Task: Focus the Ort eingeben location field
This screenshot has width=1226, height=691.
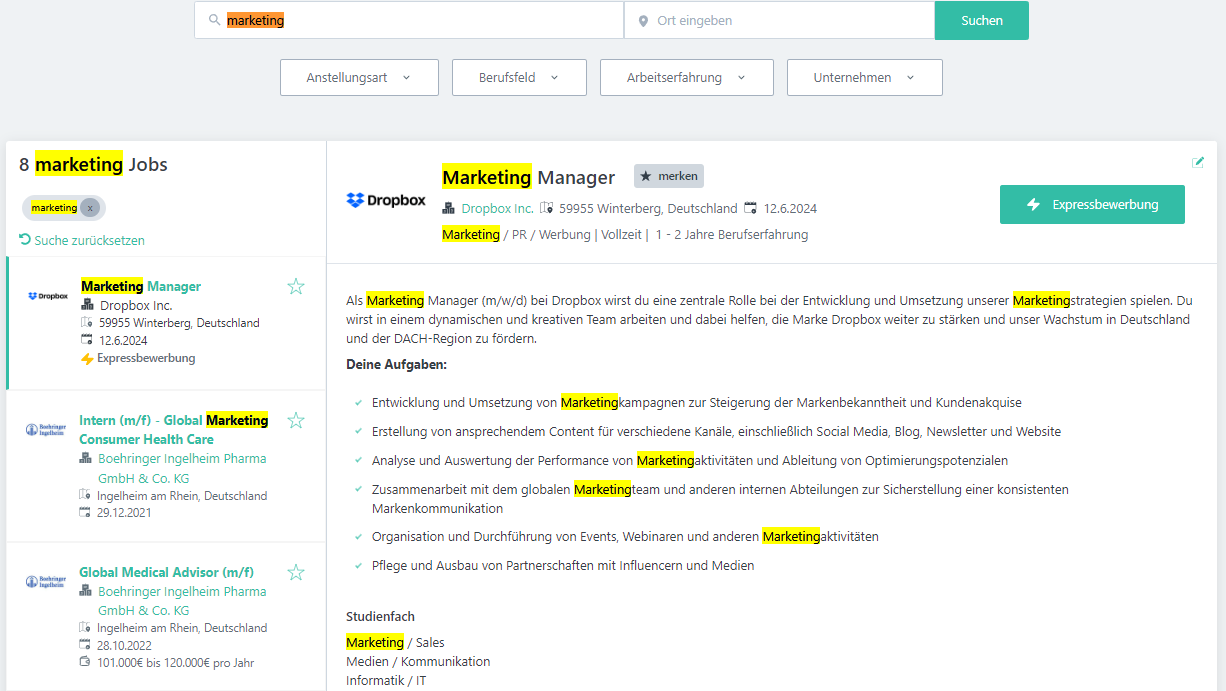Action: [779, 20]
